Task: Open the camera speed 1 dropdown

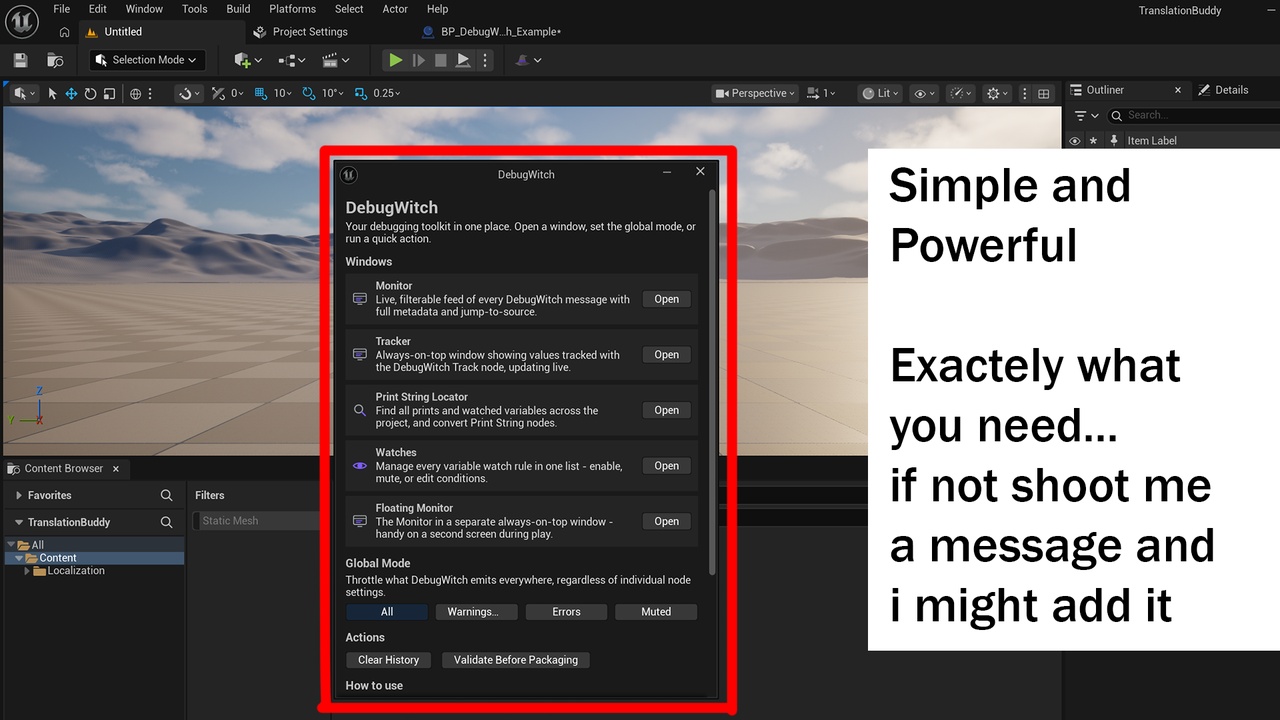Action: coord(821,93)
